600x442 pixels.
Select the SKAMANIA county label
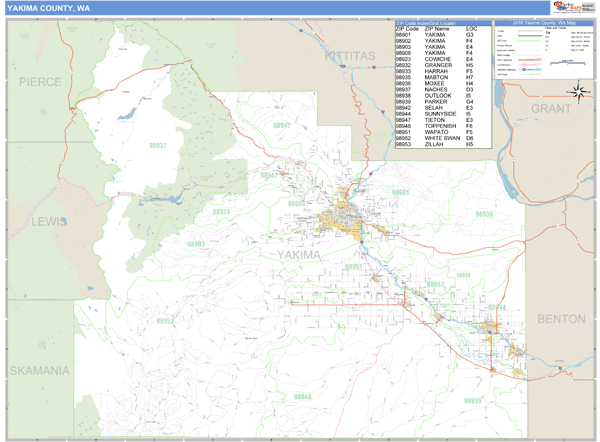(x=39, y=371)
